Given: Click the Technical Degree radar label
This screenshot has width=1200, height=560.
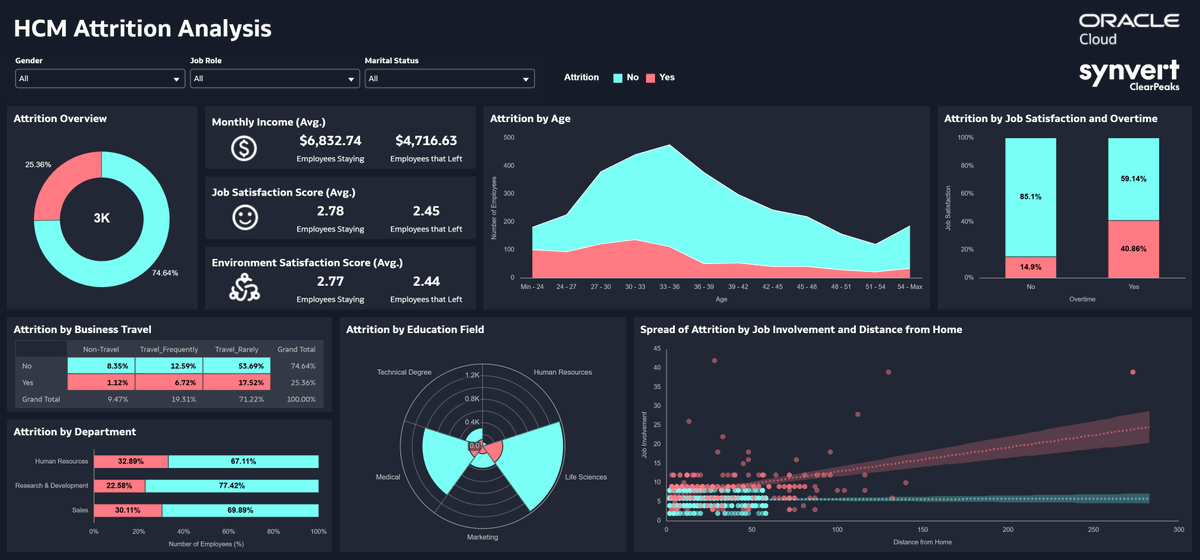Looking at the screenshot, I should pos(404,372).
